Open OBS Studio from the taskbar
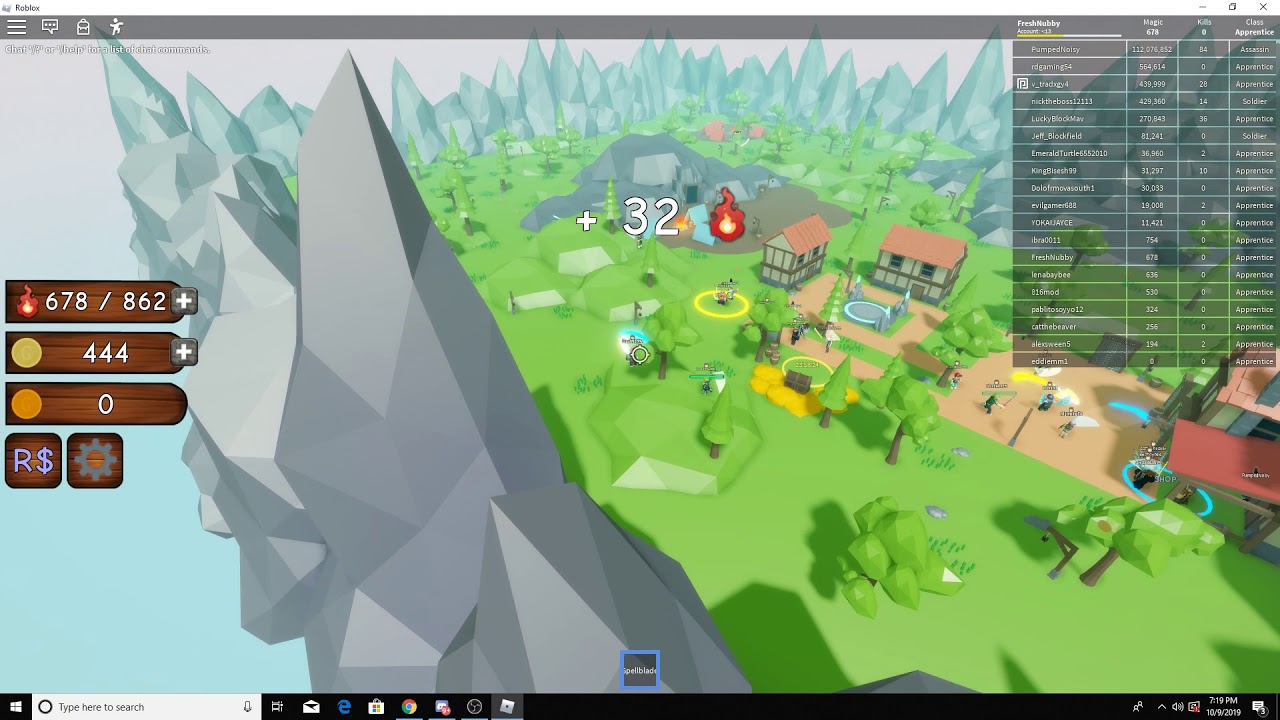1280x720 pixels. coord(474,707)
